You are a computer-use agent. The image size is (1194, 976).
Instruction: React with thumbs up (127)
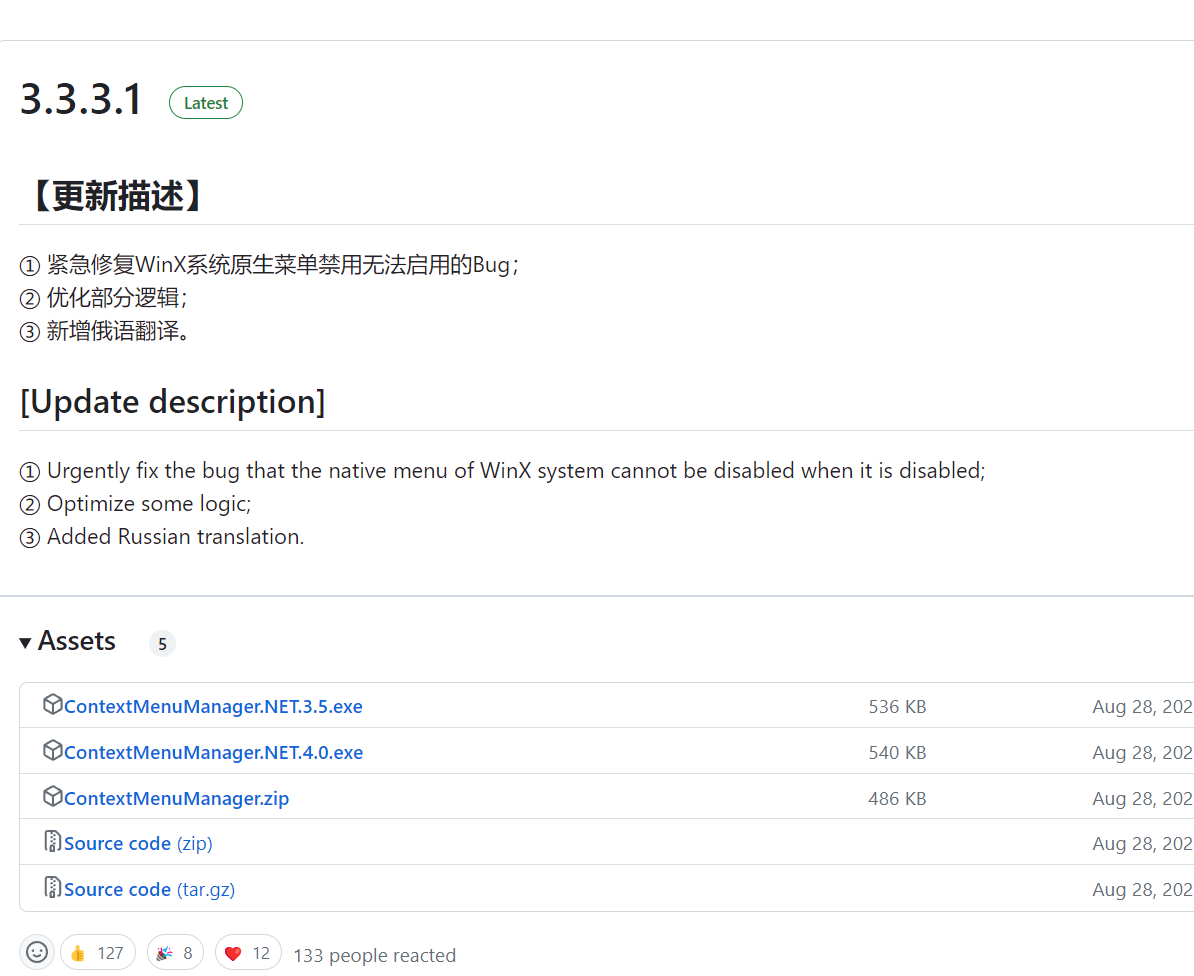click(97, 952)
